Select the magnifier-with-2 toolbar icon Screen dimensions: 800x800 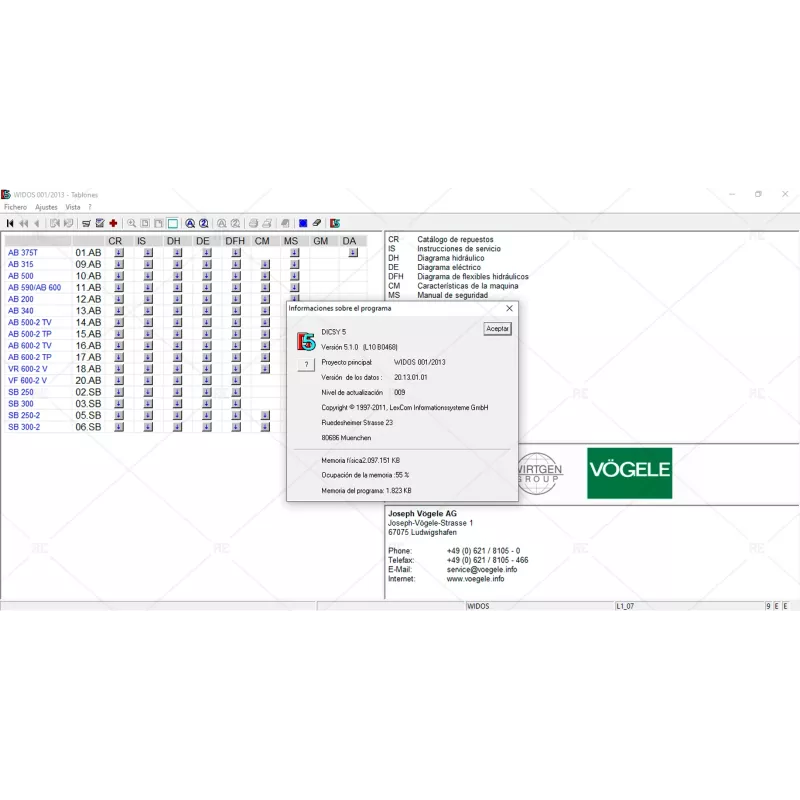tap(204, 222)
